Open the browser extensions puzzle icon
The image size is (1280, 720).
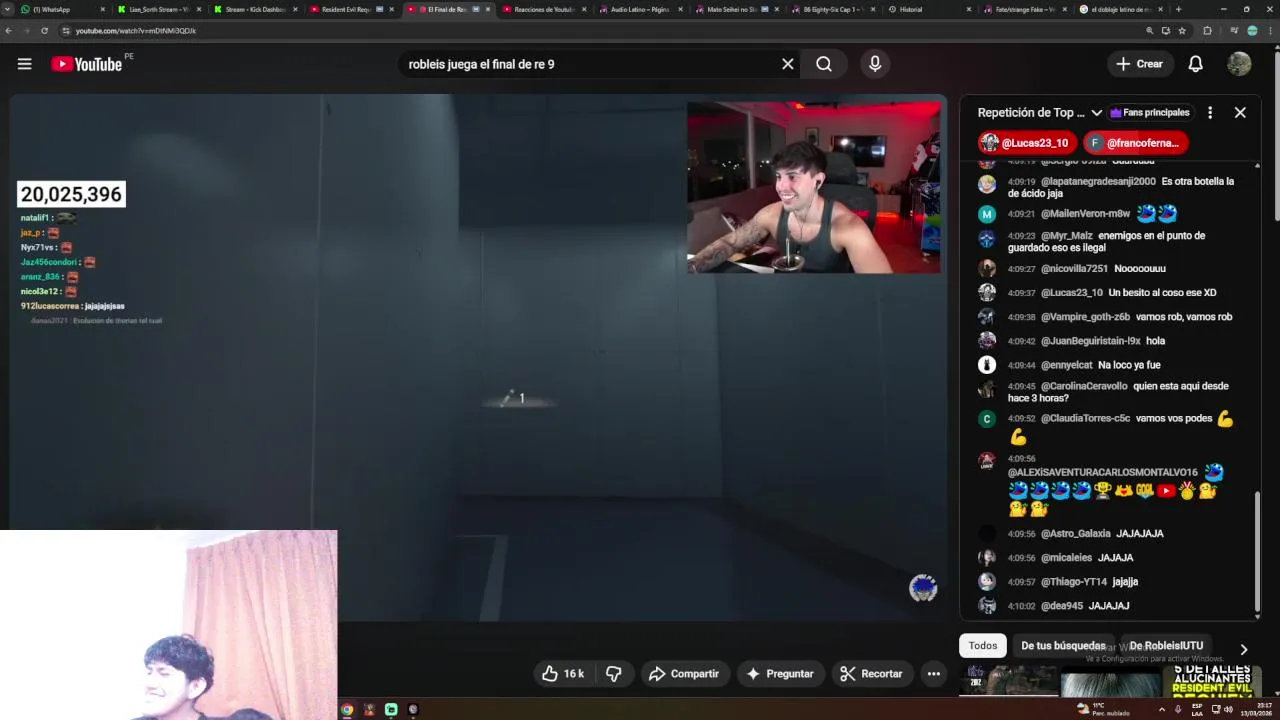1207,31
